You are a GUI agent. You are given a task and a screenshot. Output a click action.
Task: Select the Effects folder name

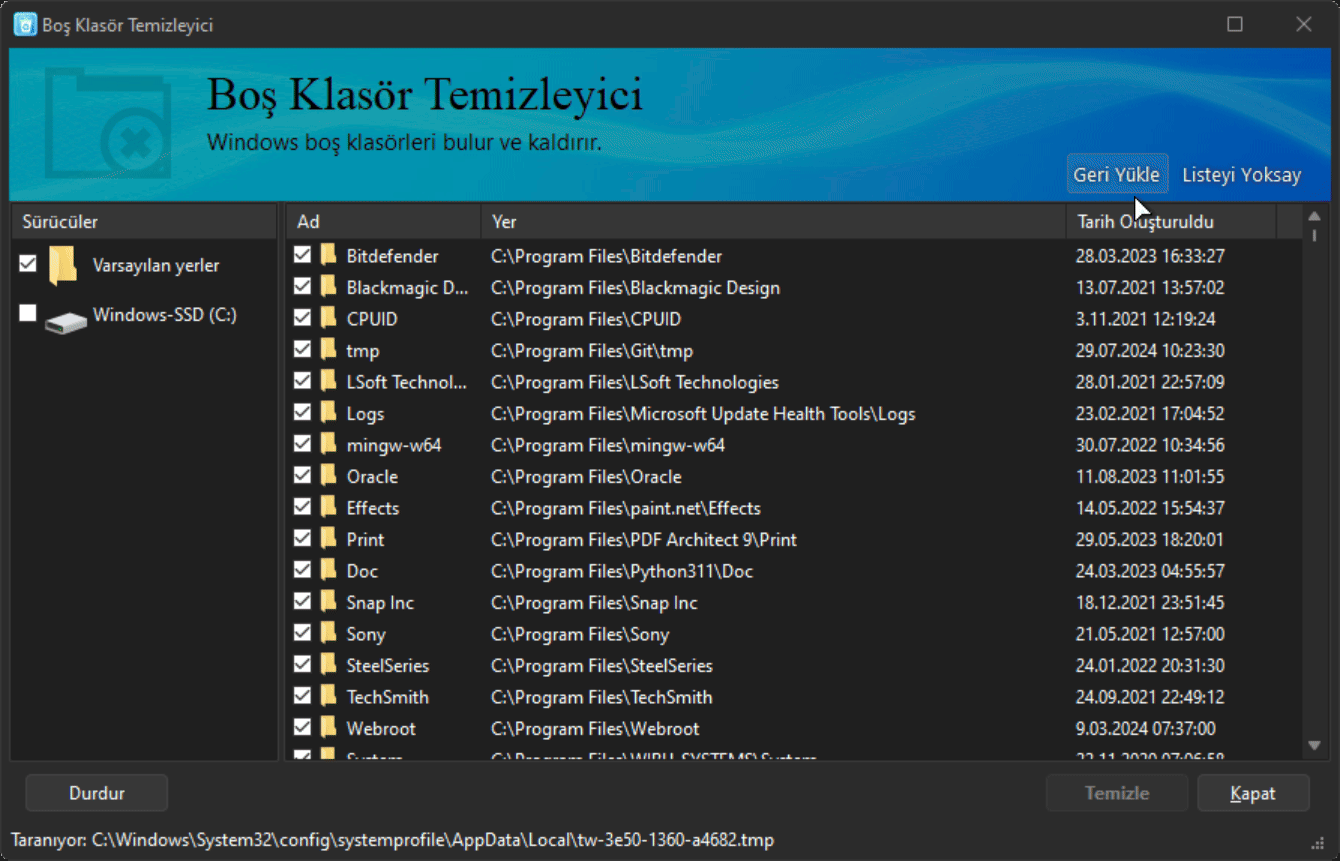[x=373, y=508]
